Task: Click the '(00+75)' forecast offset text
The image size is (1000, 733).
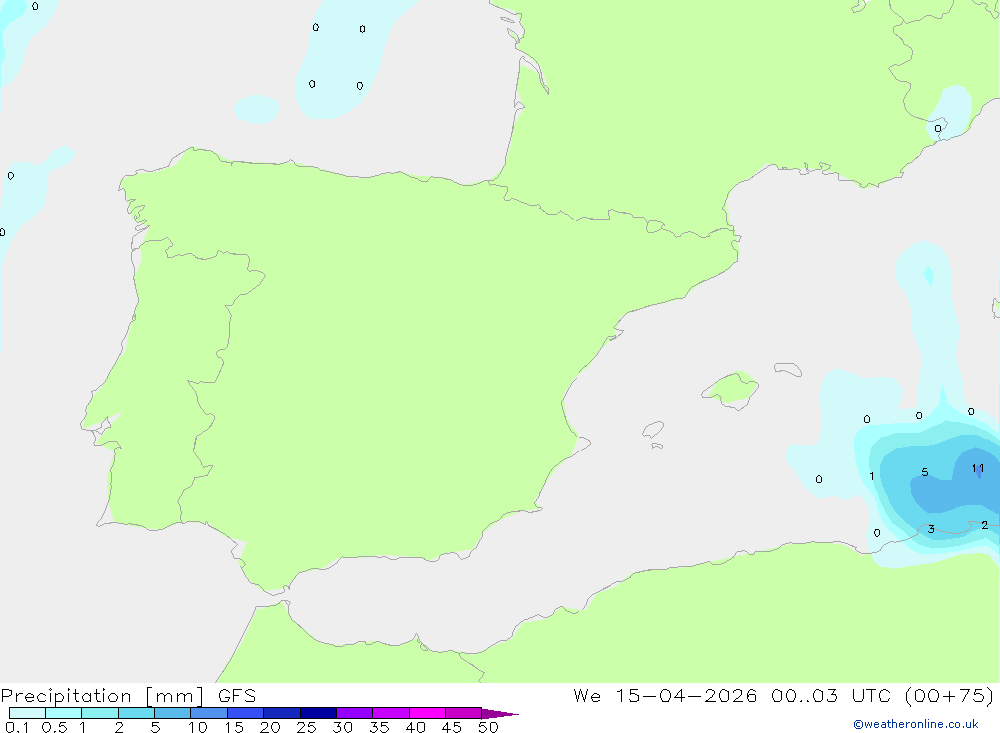Action: (949, 695)
